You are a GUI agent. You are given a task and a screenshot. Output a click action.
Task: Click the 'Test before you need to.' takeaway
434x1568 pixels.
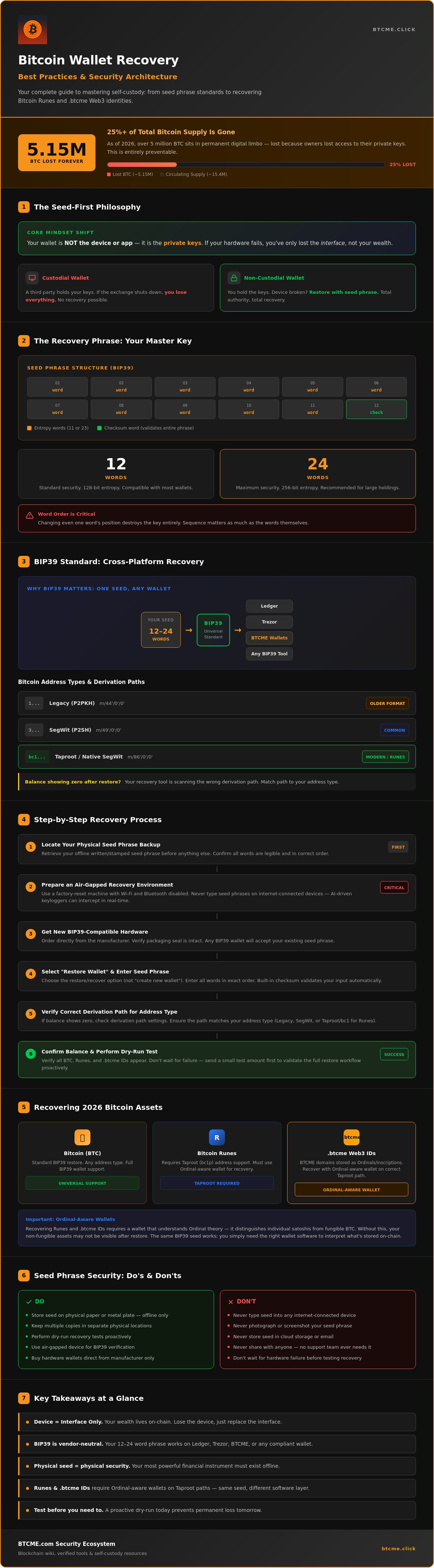pyautogui.click(x=217, y=1510)
